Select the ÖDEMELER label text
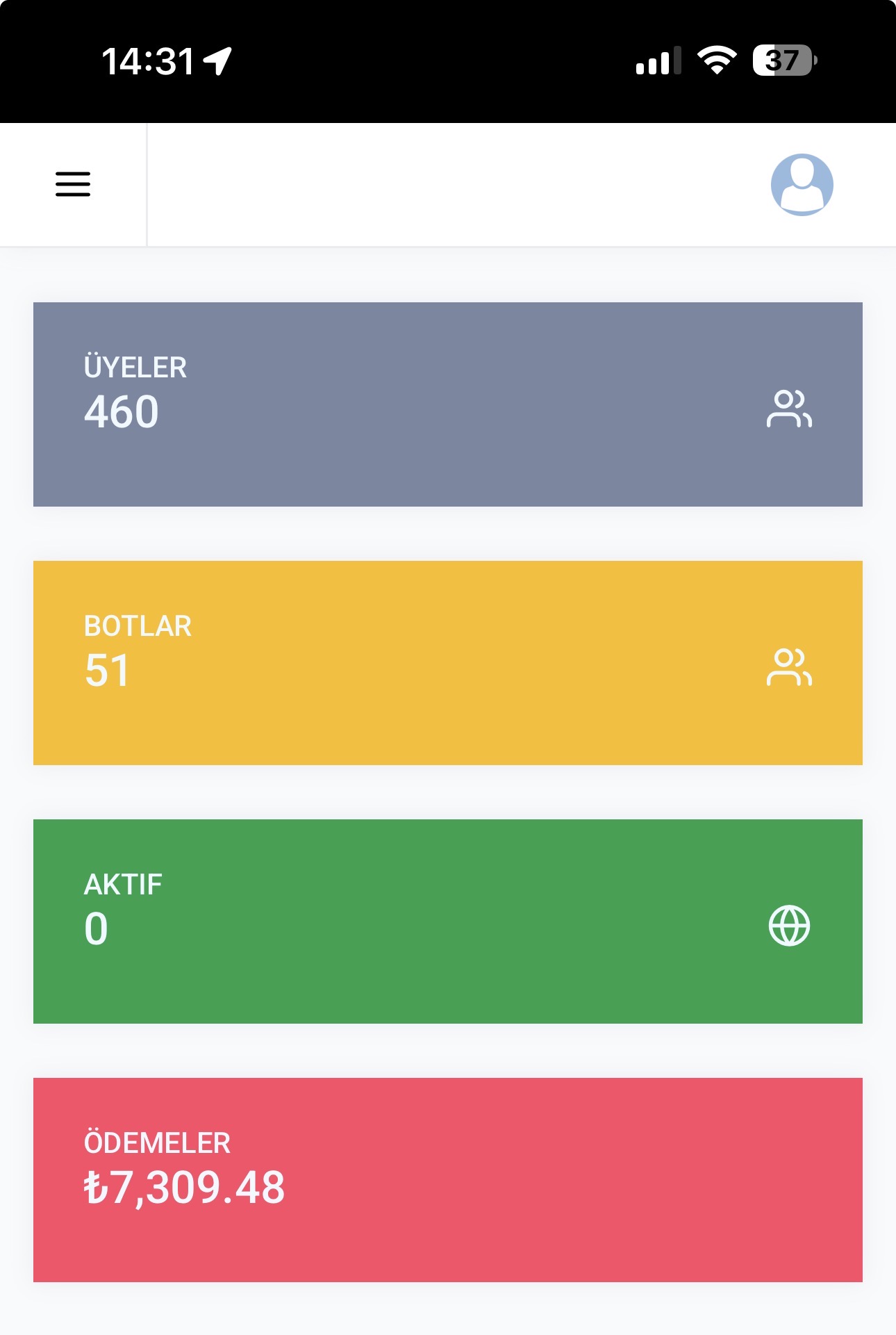896x1335 pixels. click(x=157, y=1142)
